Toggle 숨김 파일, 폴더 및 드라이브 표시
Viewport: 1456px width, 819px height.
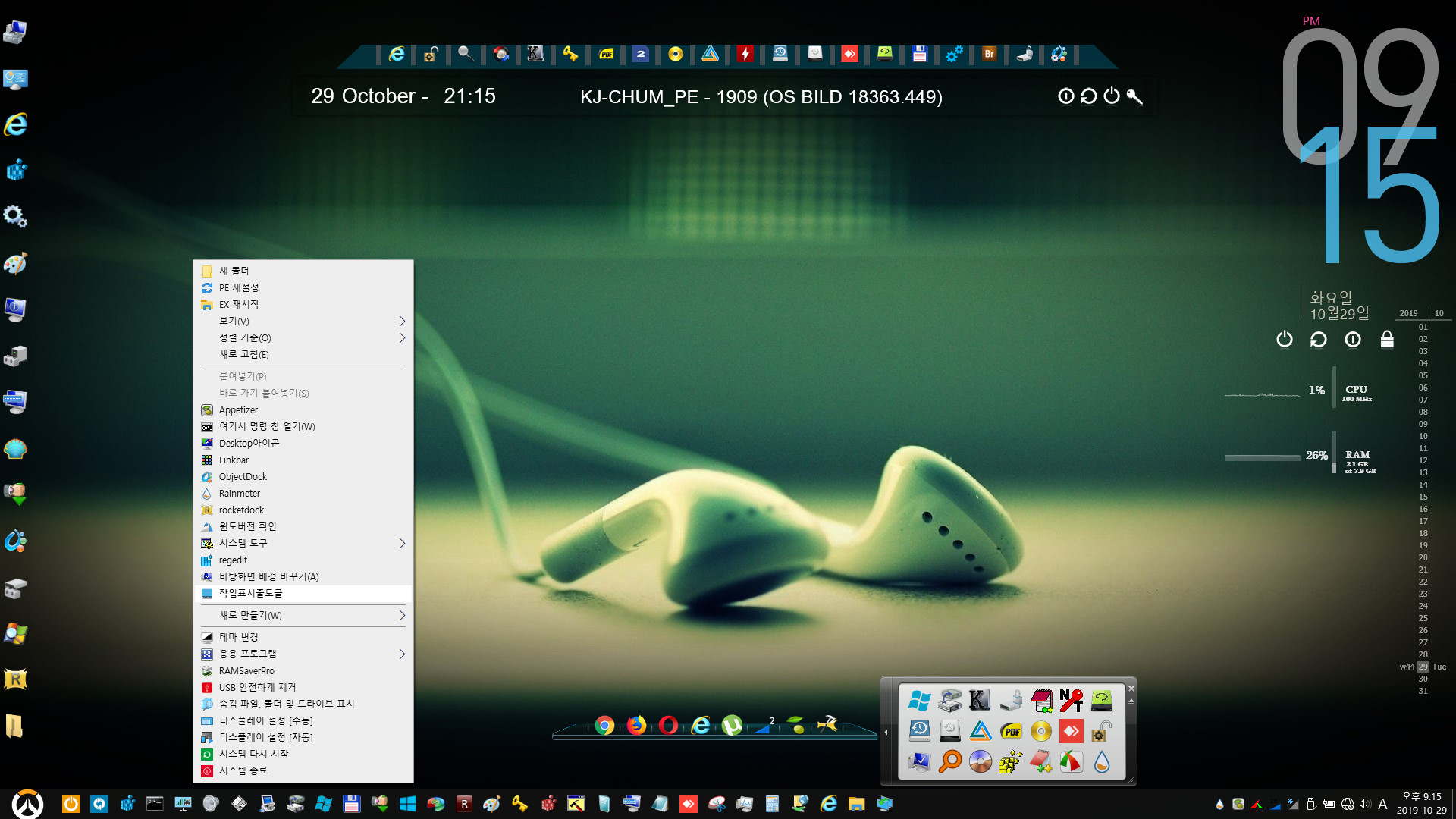(303, 704)
